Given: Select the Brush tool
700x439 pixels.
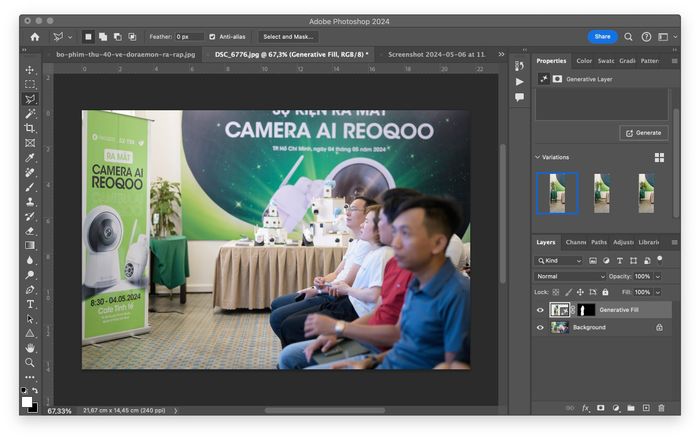Looking at the screenshot, I should click(30, 187).
